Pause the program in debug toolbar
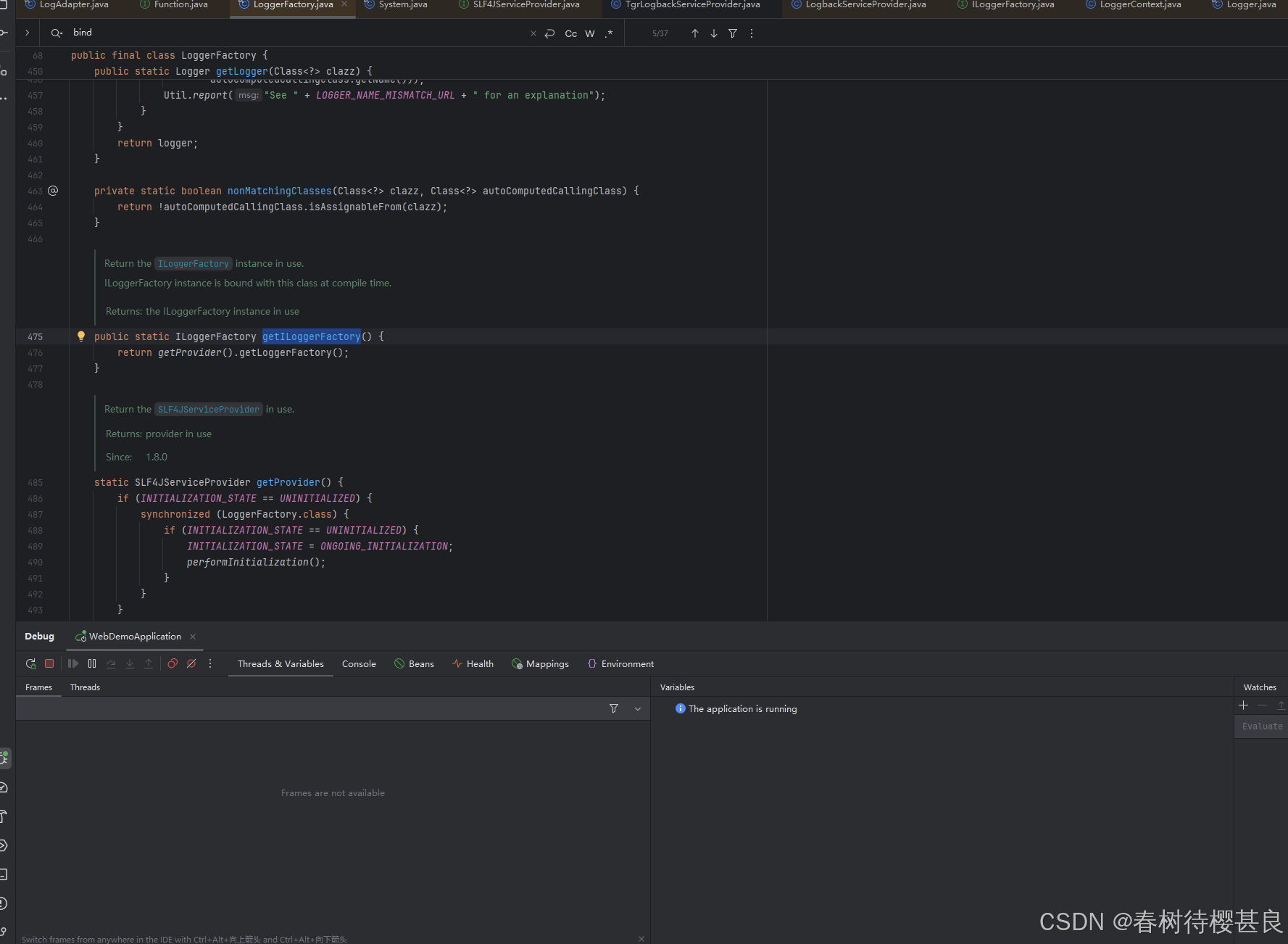 pos(92,663)
